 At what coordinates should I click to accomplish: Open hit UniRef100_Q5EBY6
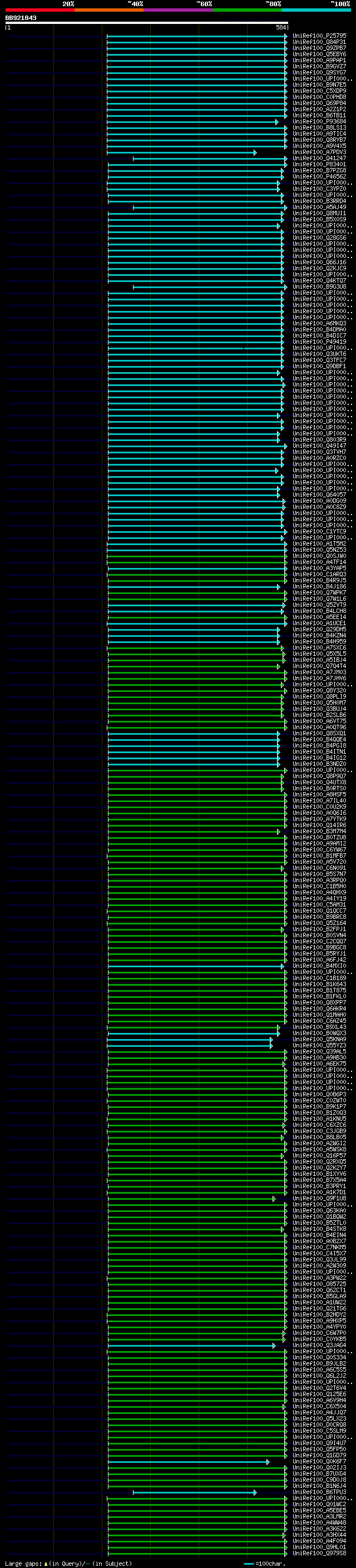[x=319, y=54]
